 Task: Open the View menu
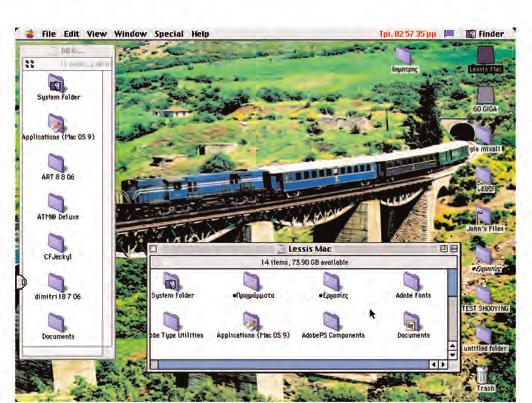pyautogui.click(x=96, y=34)
